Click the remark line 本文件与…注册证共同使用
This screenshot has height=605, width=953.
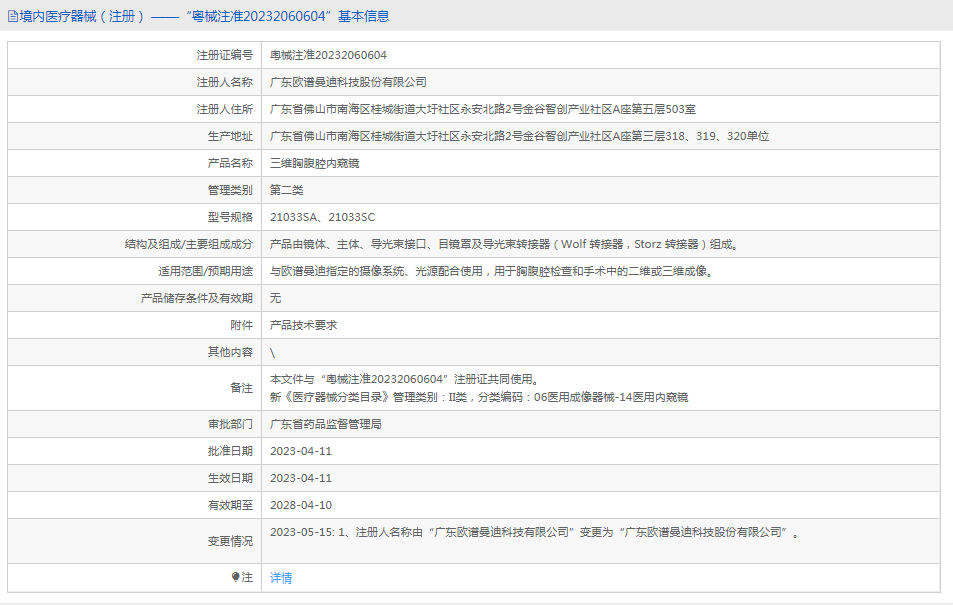point(404,379)
